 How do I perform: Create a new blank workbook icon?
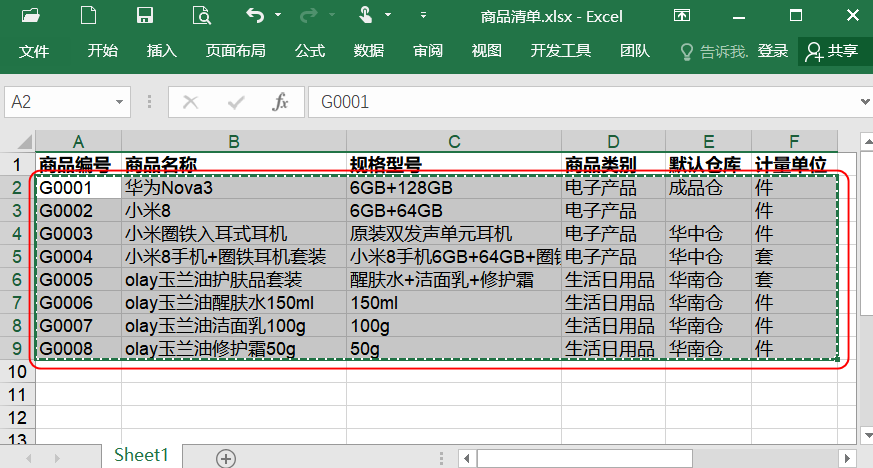point(89,16)
